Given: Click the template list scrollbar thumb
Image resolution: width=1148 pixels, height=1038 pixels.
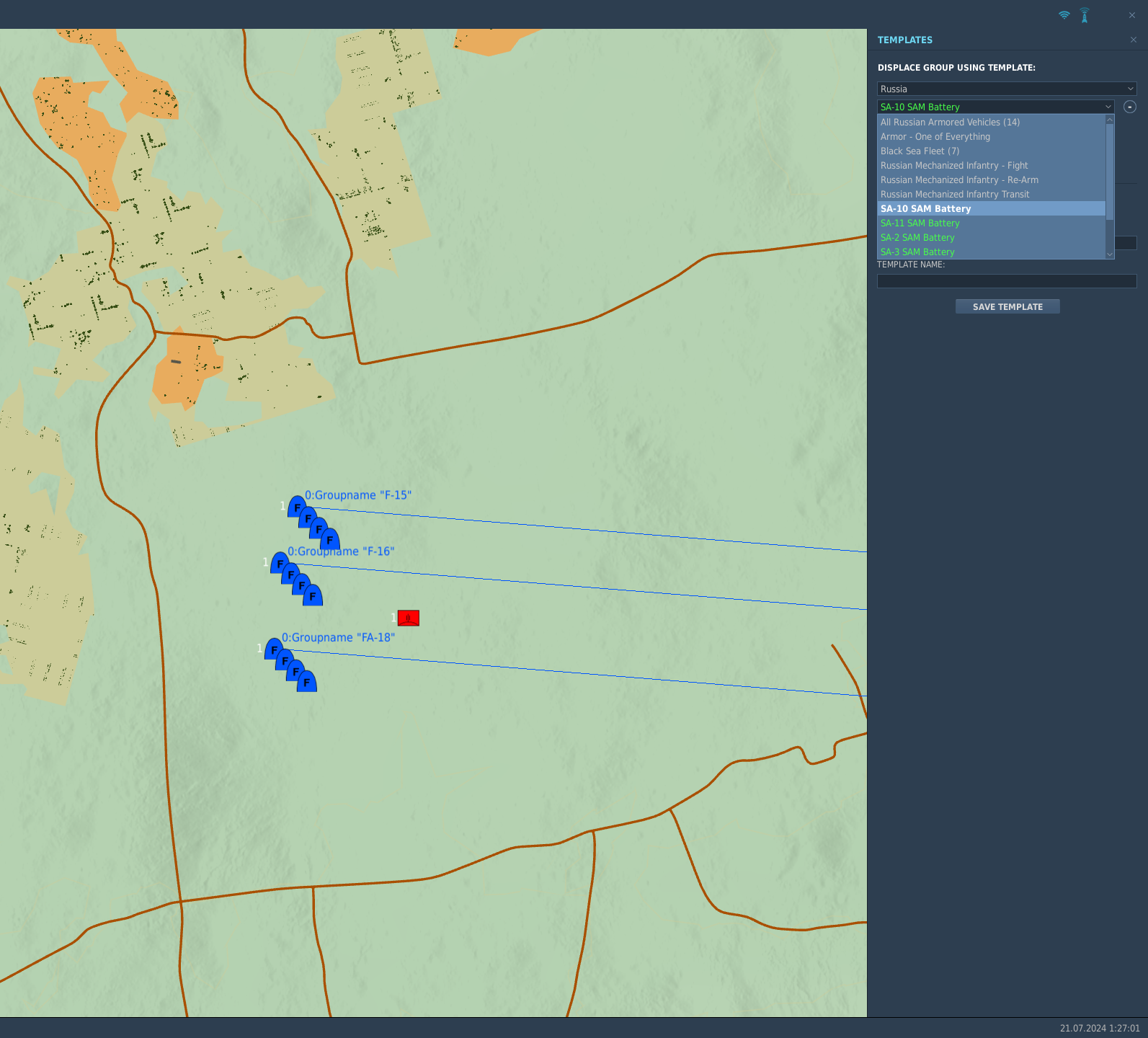Looking at the screenshot, I should coord(1110,172).
